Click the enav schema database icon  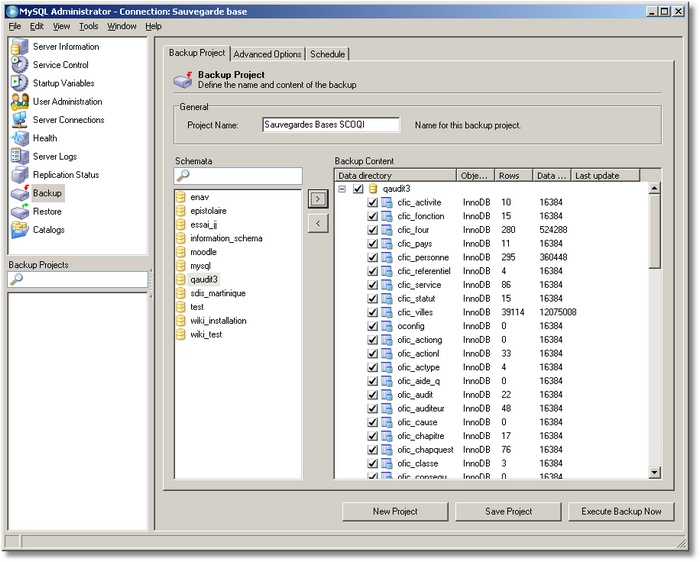coord(181,197)
